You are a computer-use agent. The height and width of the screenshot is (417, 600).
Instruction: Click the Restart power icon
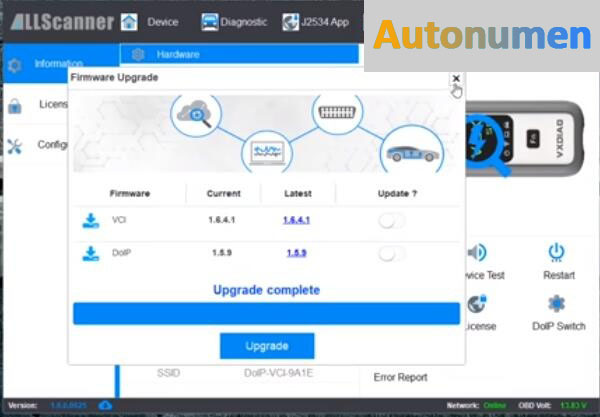556,252
